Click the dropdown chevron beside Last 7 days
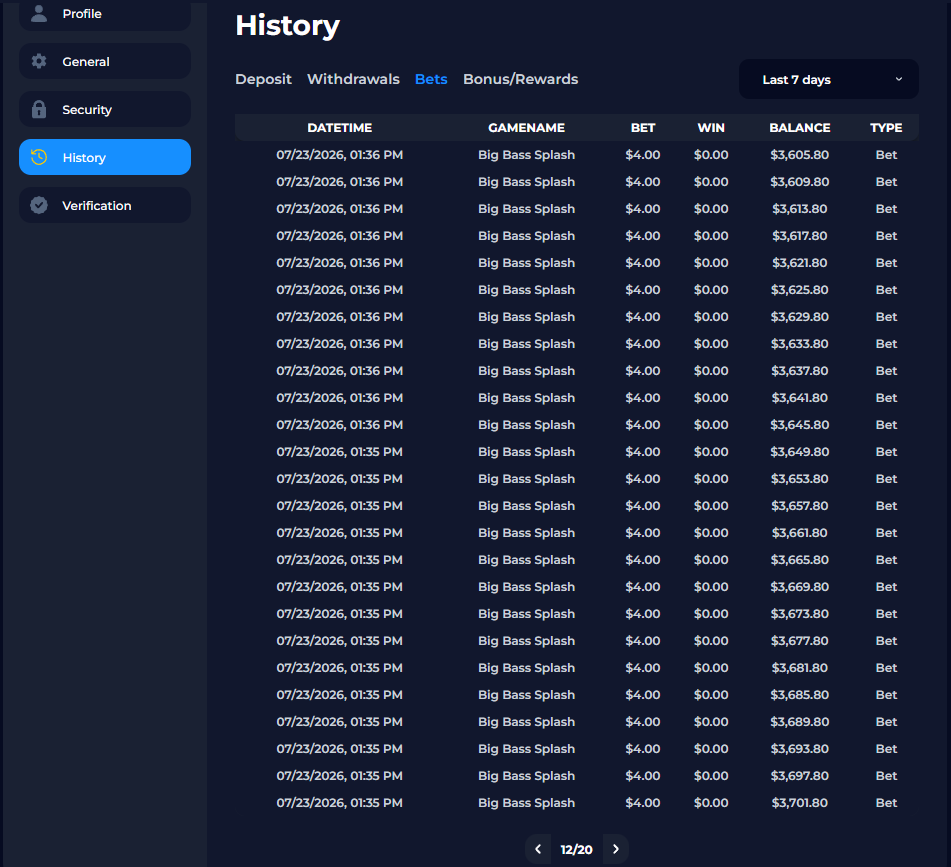The width and height of the screenshot is (951, 867). (x=899, y=79)
